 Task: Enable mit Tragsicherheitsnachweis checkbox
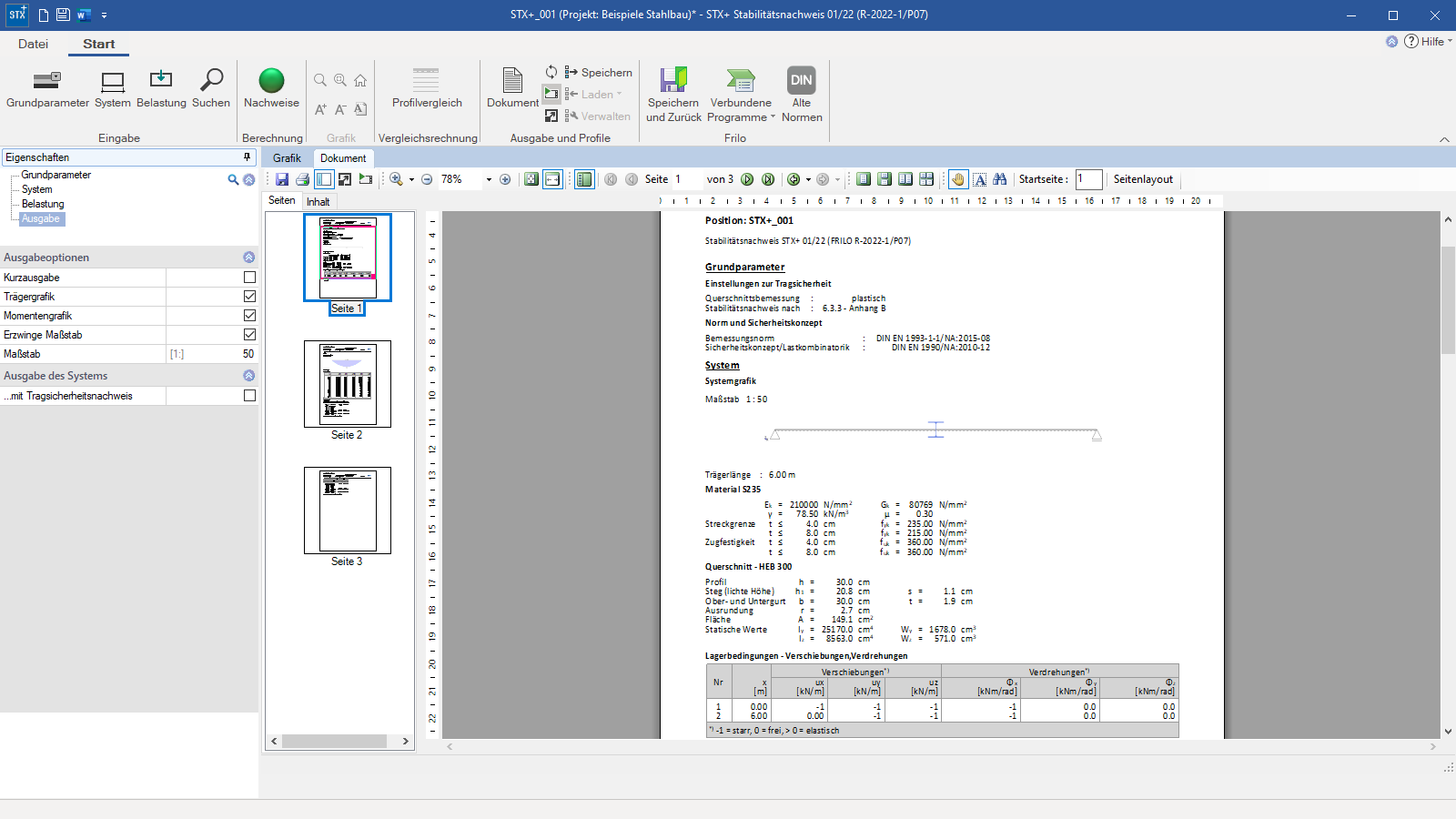click(249, 396)
